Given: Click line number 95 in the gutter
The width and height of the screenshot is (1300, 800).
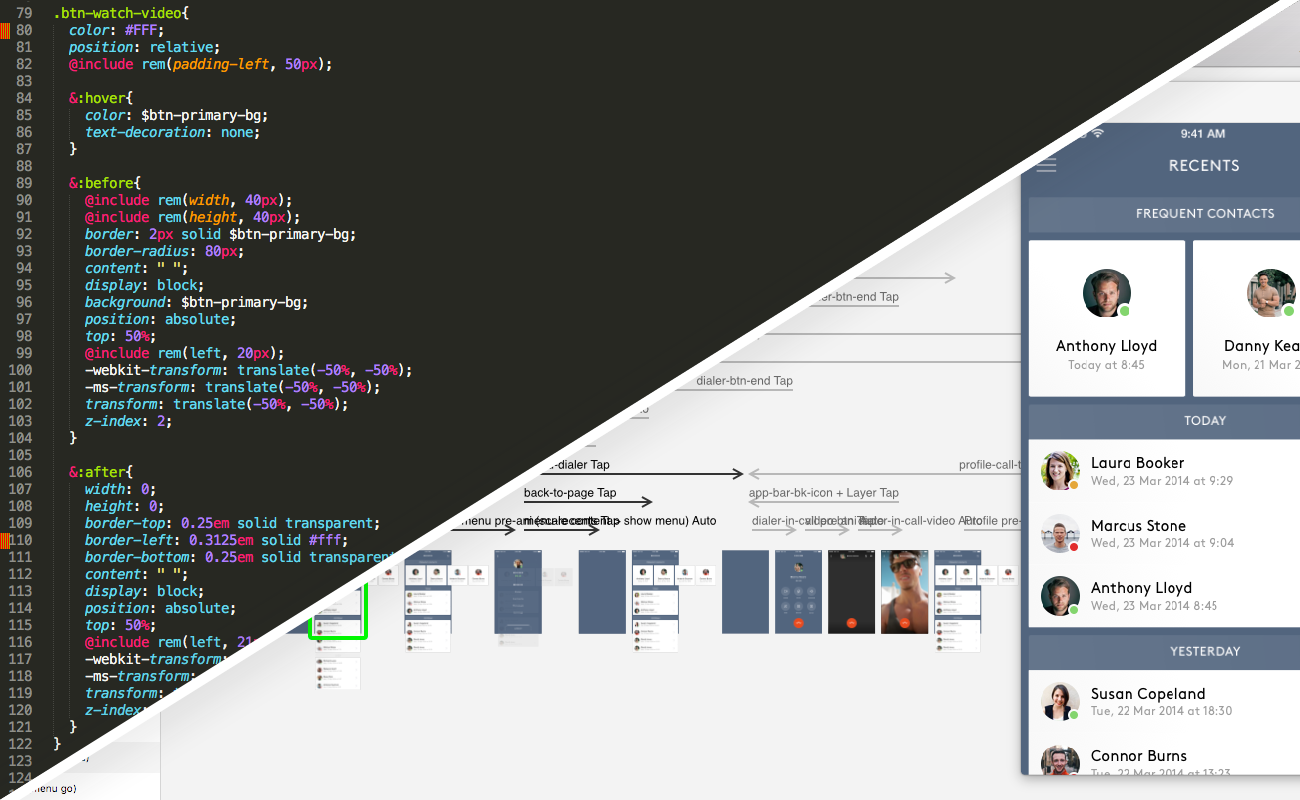Looking at the screenshot, I should [24, 285].
